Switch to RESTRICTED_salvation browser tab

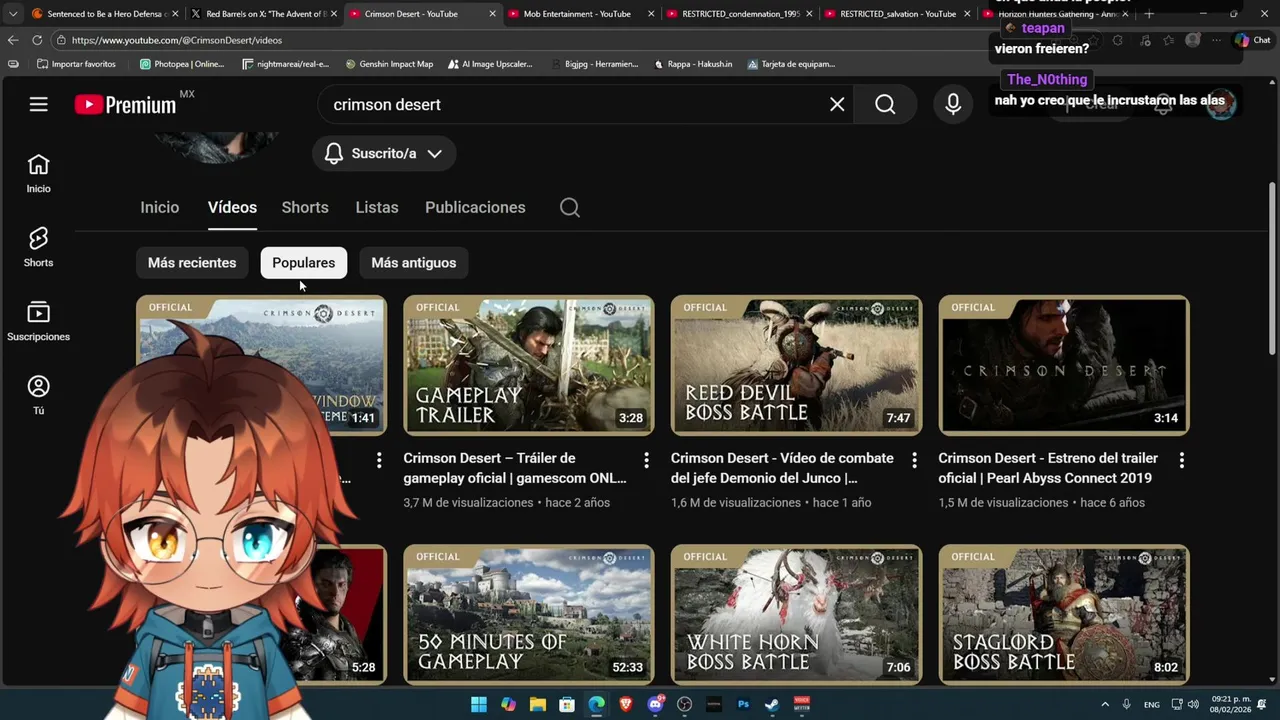tap(897, 14)
